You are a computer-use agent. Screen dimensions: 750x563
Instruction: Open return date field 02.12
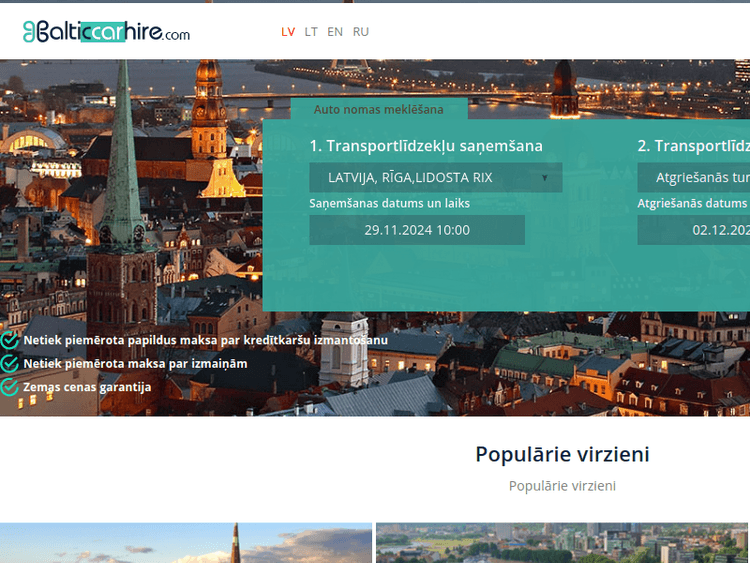(x=694, y=230)
